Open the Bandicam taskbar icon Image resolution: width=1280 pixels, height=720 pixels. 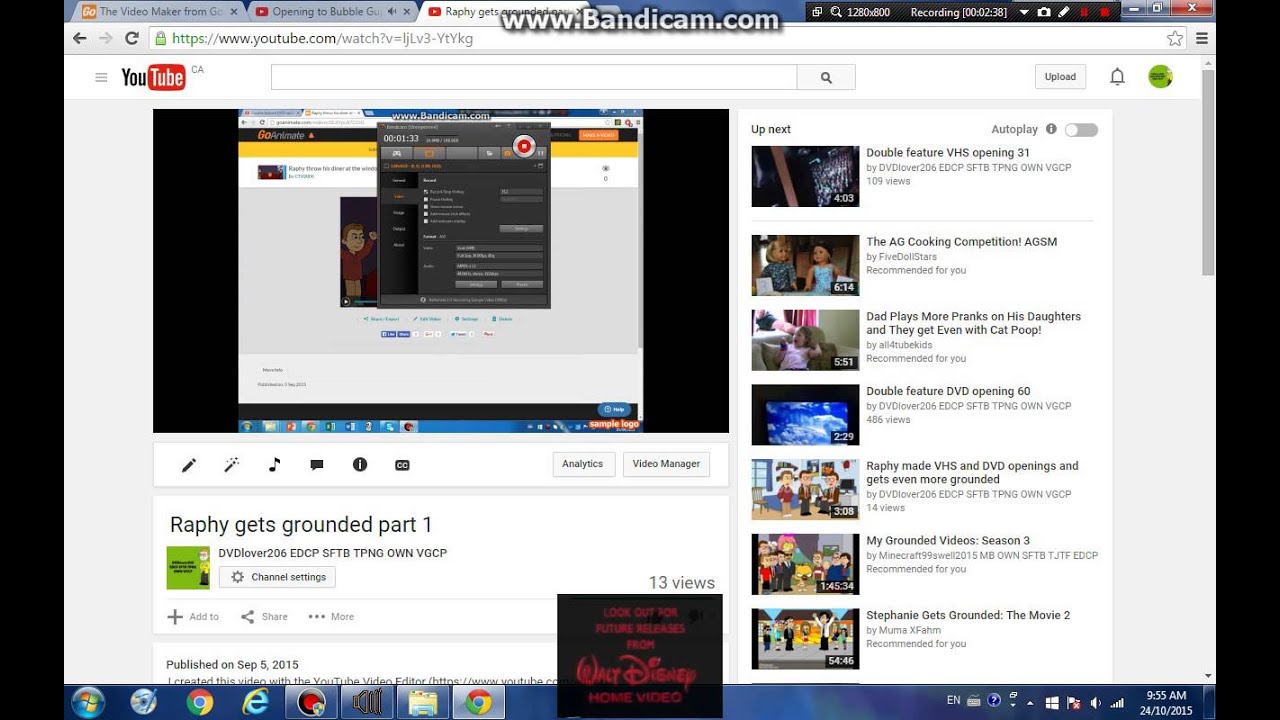coord(312,702)
